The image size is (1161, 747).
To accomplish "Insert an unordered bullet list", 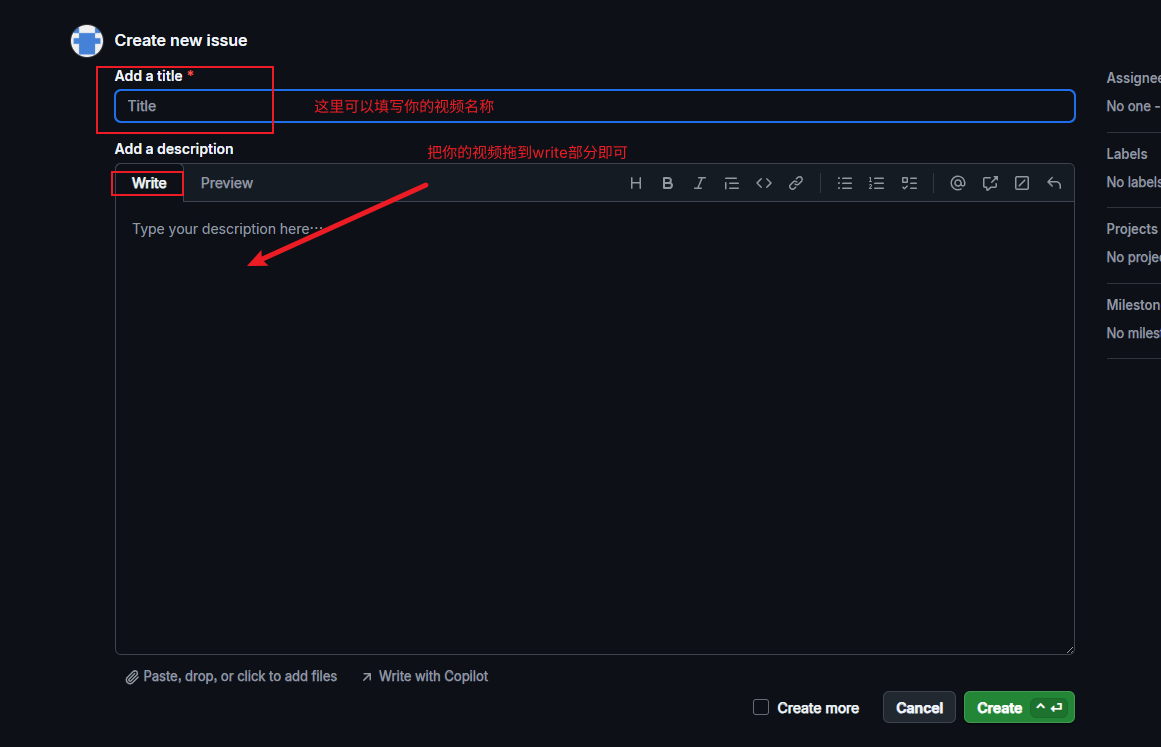I will point(844,183).
